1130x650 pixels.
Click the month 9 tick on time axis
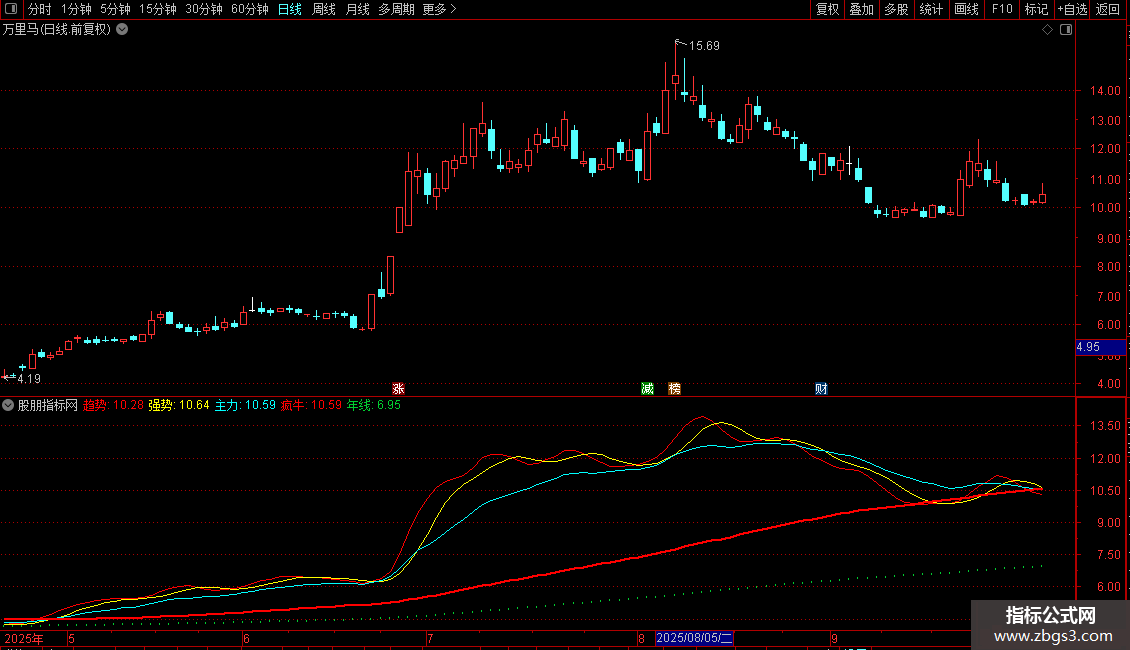(x=834, y=638)
